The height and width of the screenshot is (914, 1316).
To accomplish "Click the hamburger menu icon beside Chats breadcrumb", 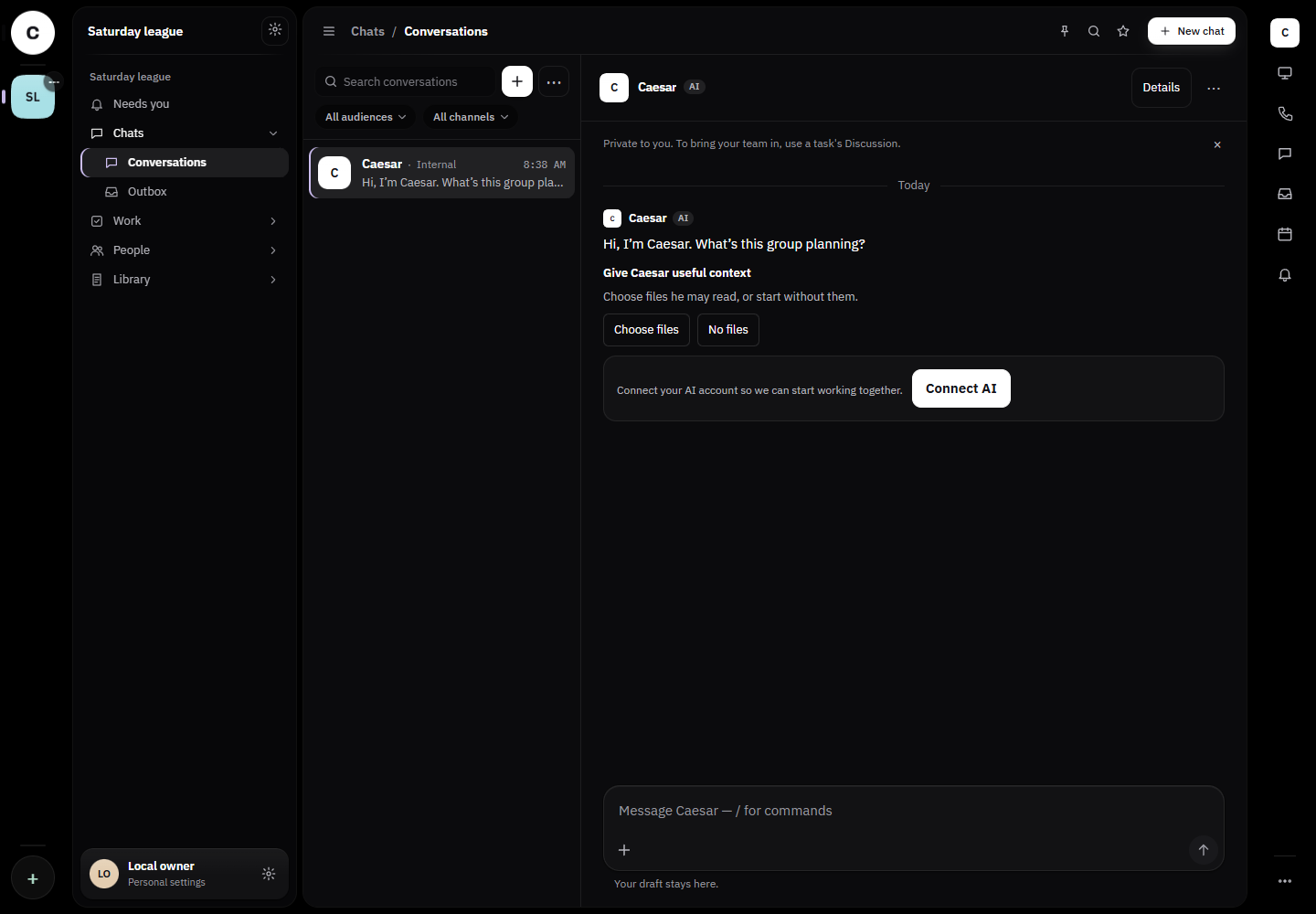I will 329,31.
